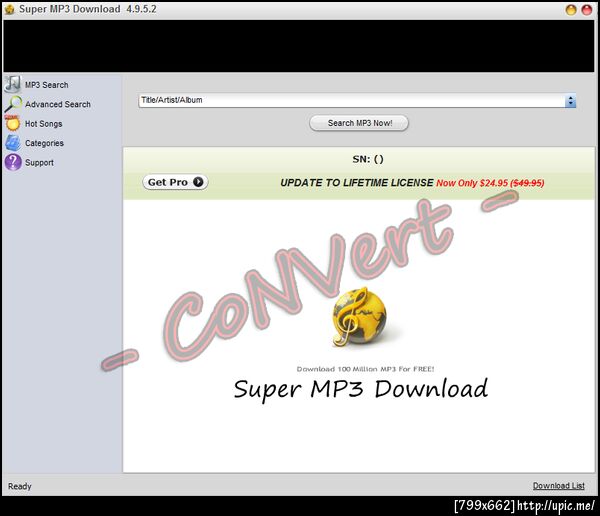Screen dimensions: 600x516
Task: Click the Categories blue folder icon
Action: pos(13,143)
